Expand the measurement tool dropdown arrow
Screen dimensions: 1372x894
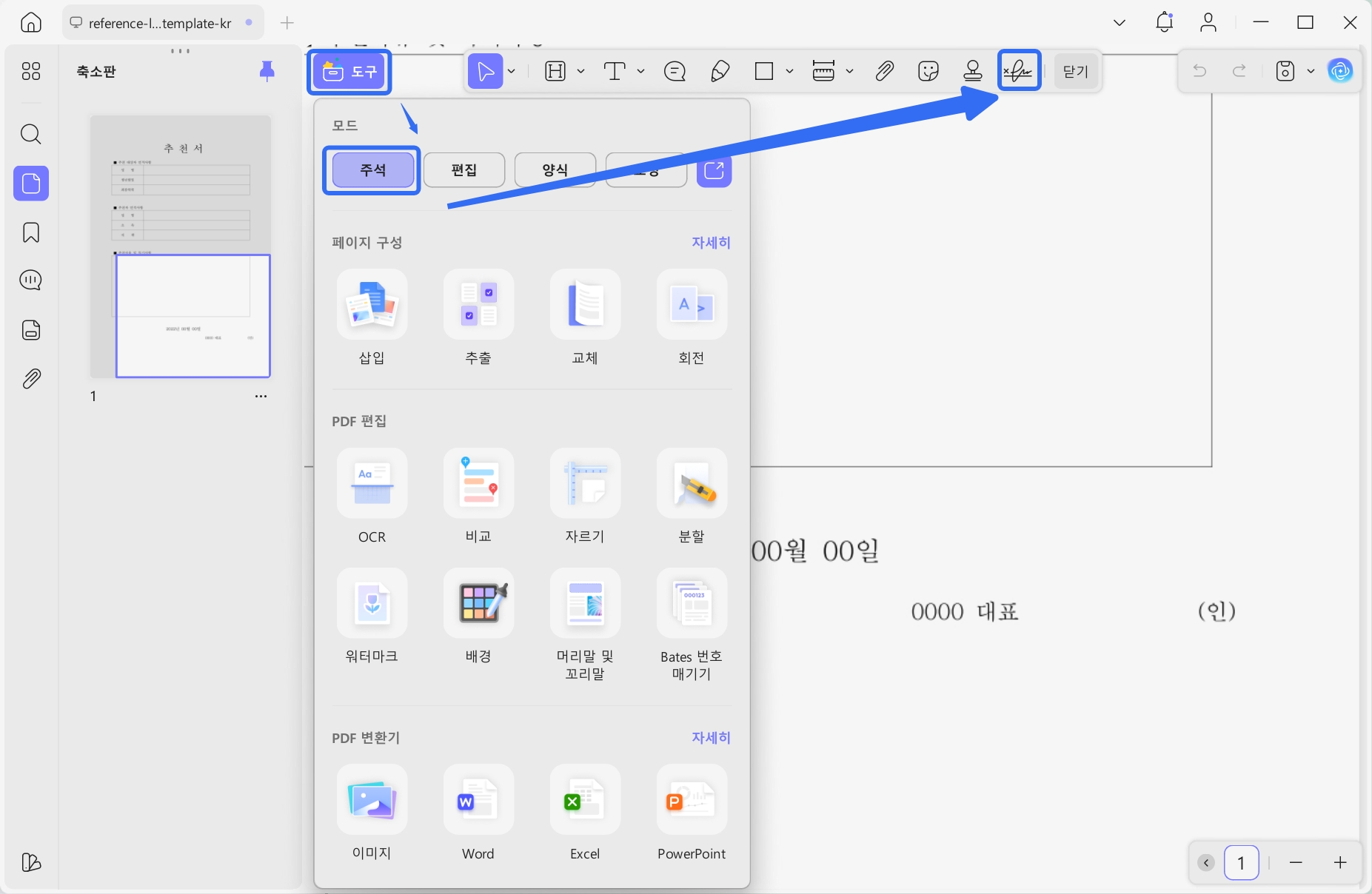(850, 72)
